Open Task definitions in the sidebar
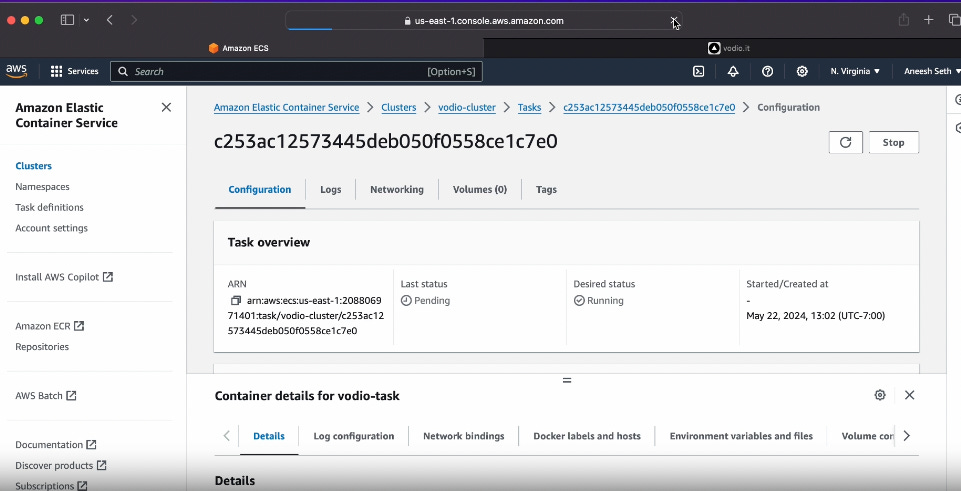 coord(49,207)
